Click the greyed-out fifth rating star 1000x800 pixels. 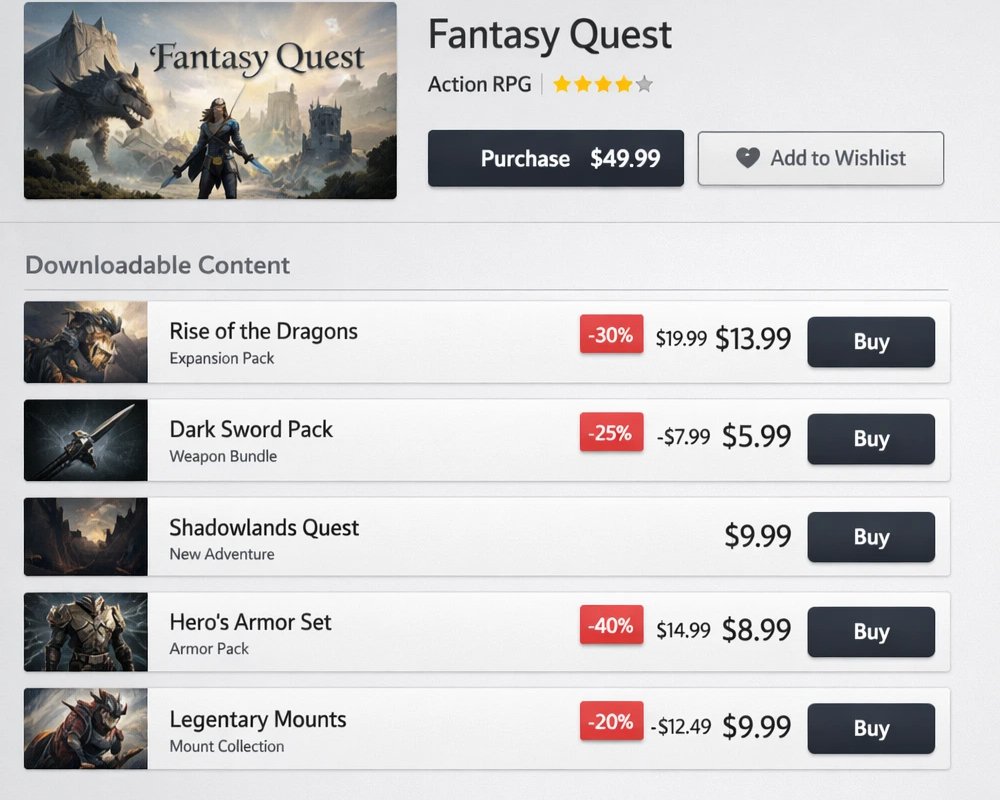tap(646, 84)
